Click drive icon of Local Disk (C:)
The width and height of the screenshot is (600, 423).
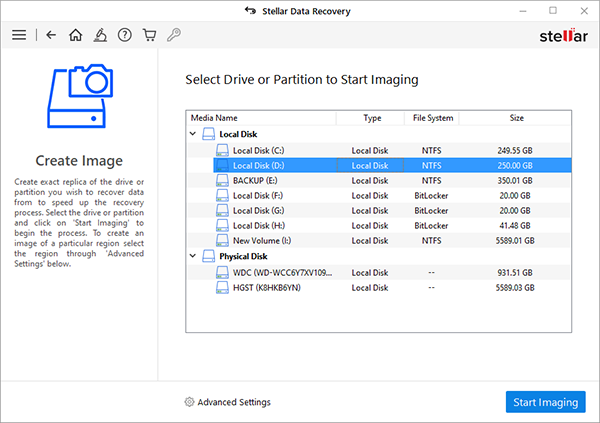click(x=222, y=150)
